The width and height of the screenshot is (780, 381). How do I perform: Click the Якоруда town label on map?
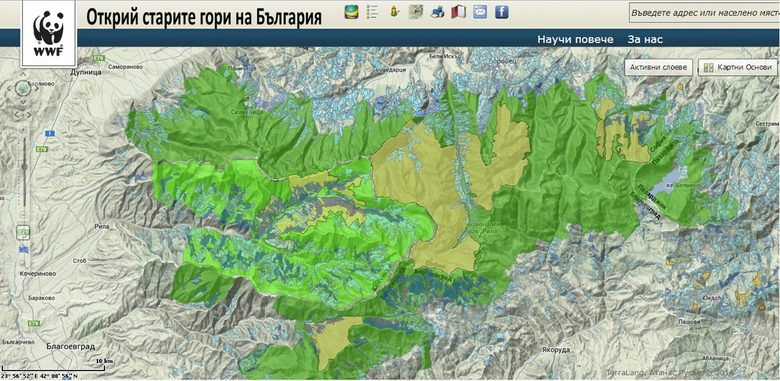(556, 350)
